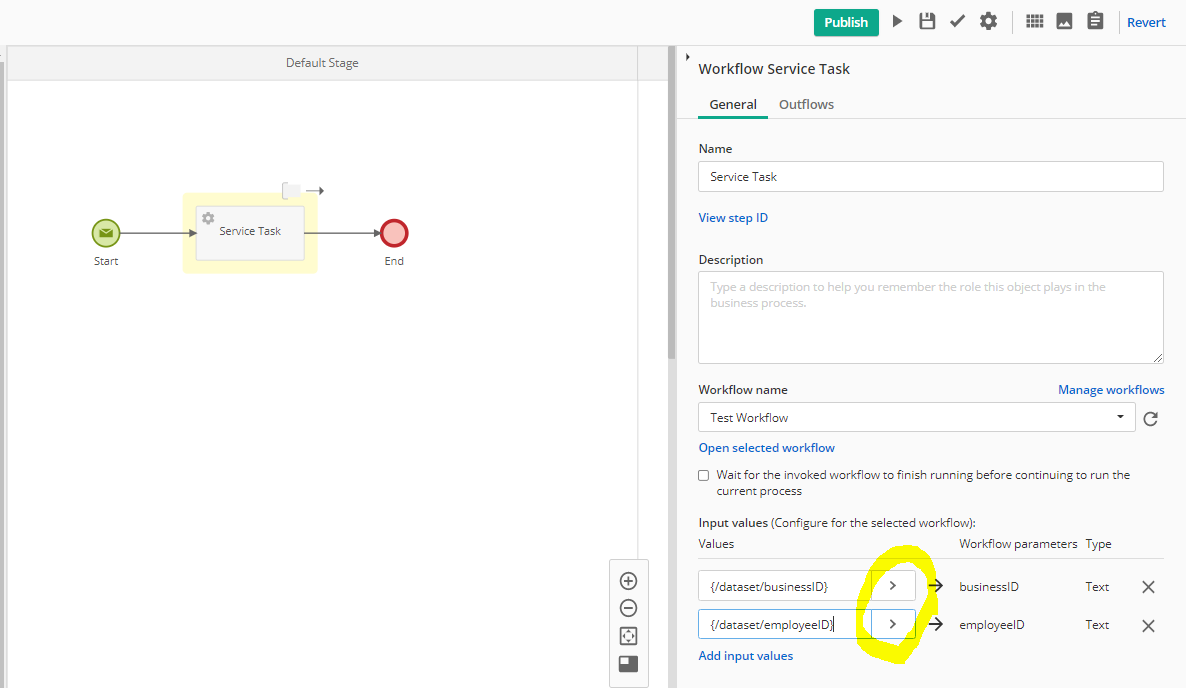The height and width of the screenshot is (688, 1186).
Task: Click the clipboard icon in toolbar
Action: pyautogui.click(x=1095, y=21)
